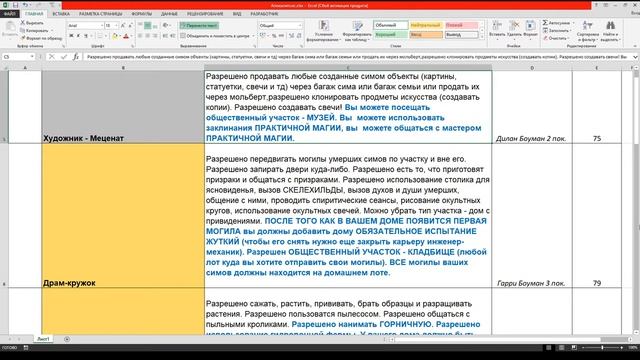This screenshot has height=360, width=640.
Task: Open the fill color dropdown arrow
Action: pyautogui.click(x=120, y=36)
